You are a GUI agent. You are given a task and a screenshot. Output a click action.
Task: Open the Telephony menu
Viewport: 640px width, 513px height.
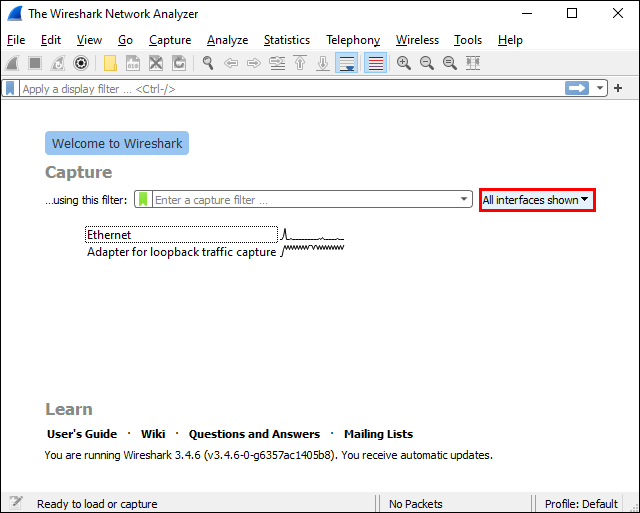[x=353, y=40]
